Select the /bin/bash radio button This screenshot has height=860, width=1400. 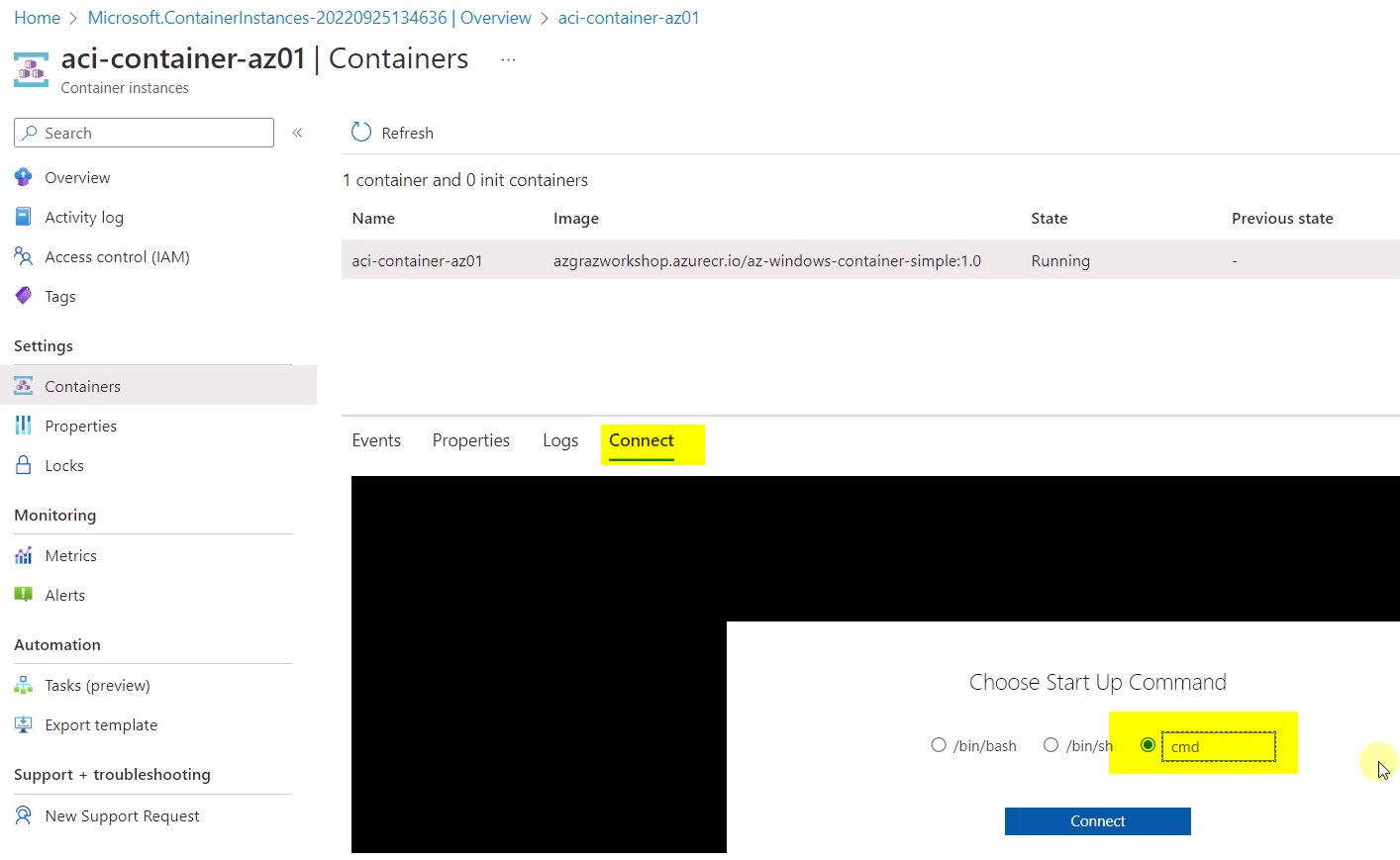pyautogui.click(x=939, y=745)
